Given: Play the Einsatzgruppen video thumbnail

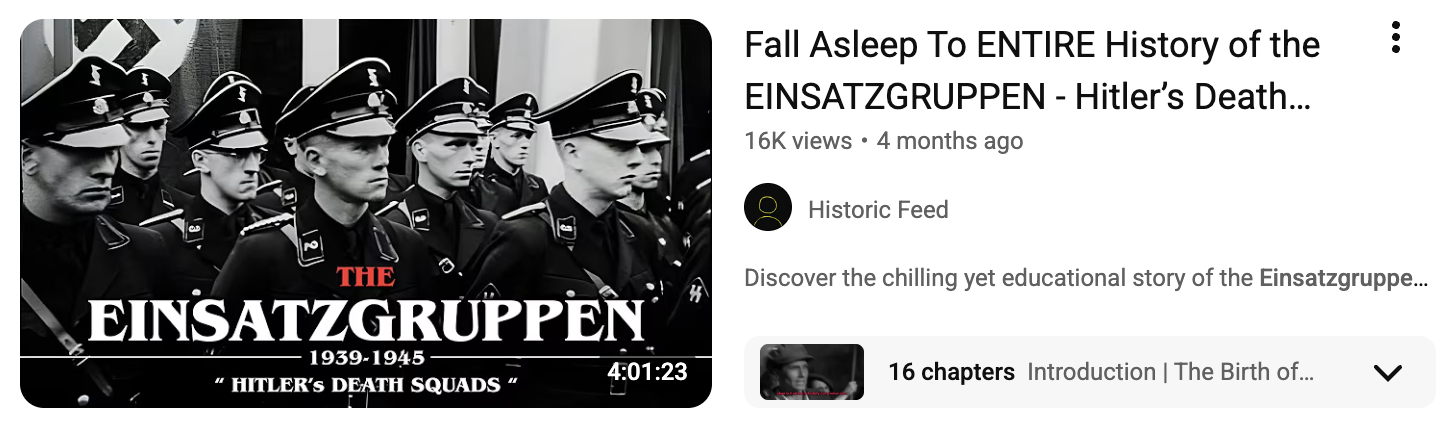Looking at the screenshot, I should [x=366, y=213].
